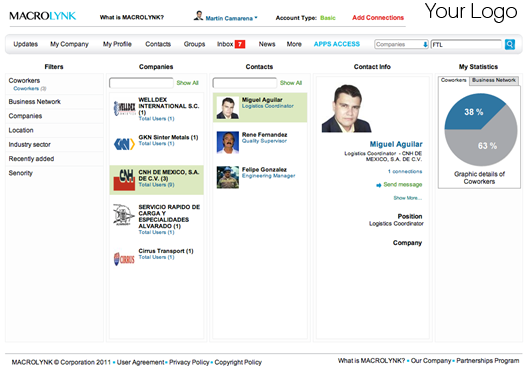Image resolution: width=528 pixels, height=381 pixels.
Task: Click the MACROLYNK logo
Action: coord(43,16)
